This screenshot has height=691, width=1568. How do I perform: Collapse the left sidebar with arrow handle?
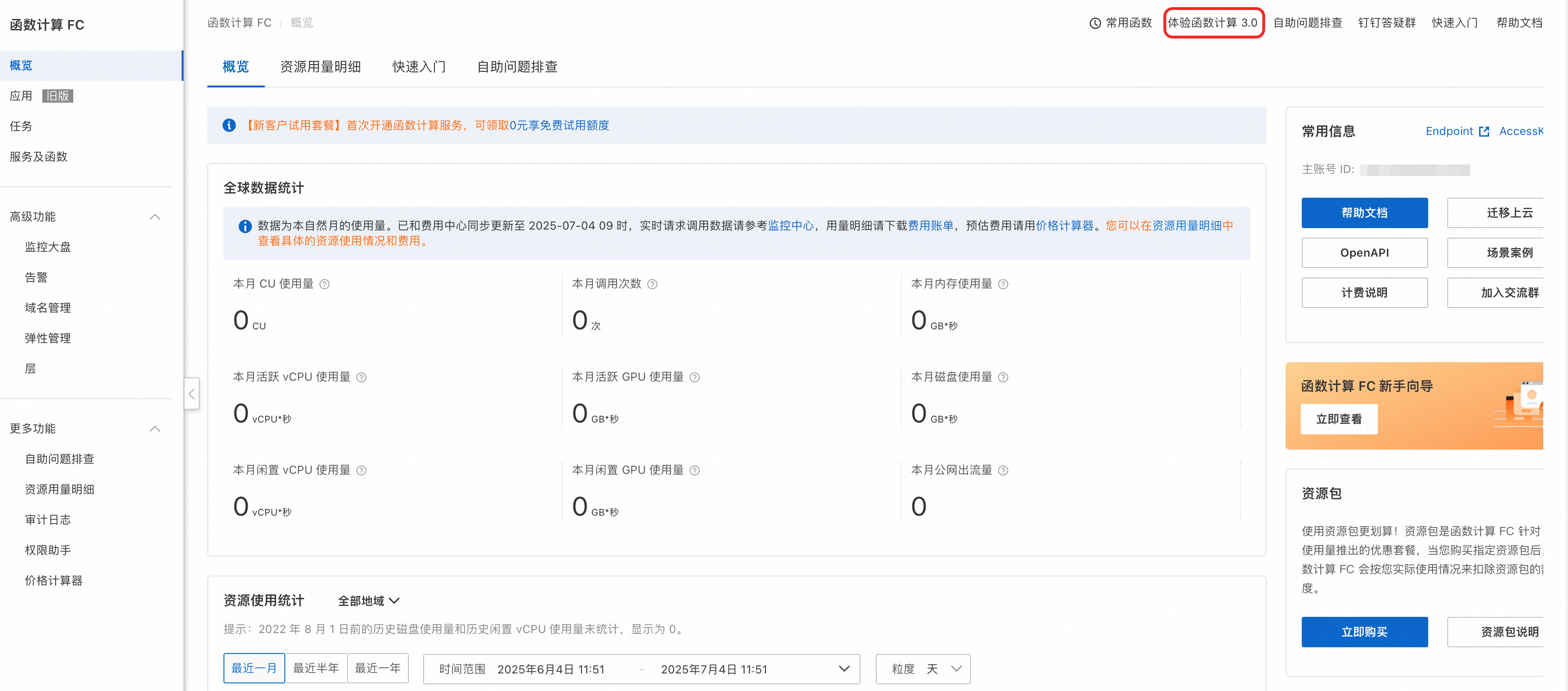tap(192, 393)
